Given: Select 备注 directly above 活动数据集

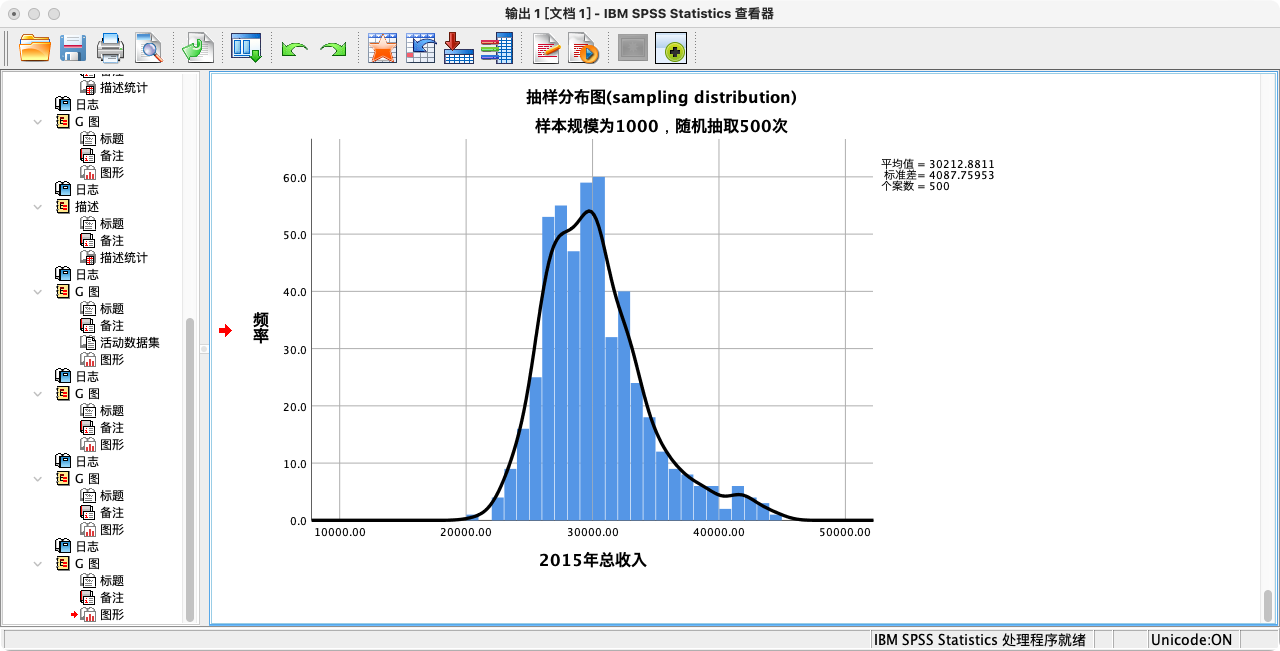Looking at the screenshot, I should click(x=112, y=326).
